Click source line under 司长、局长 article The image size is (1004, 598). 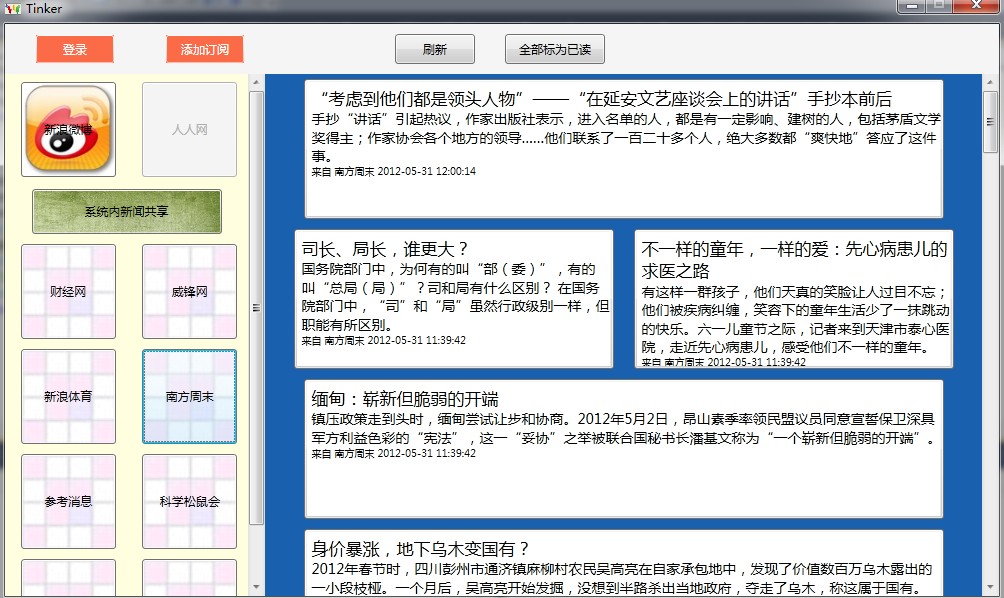click(x=384, y=341)
